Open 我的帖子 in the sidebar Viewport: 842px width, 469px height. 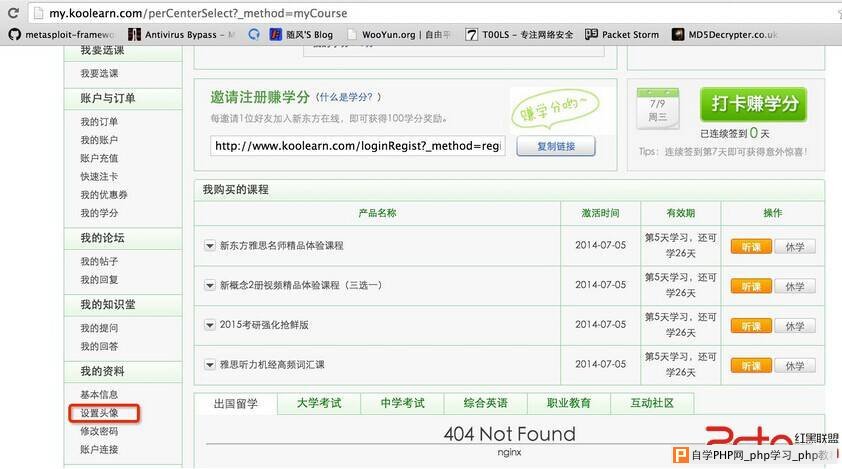click(99, 262)
